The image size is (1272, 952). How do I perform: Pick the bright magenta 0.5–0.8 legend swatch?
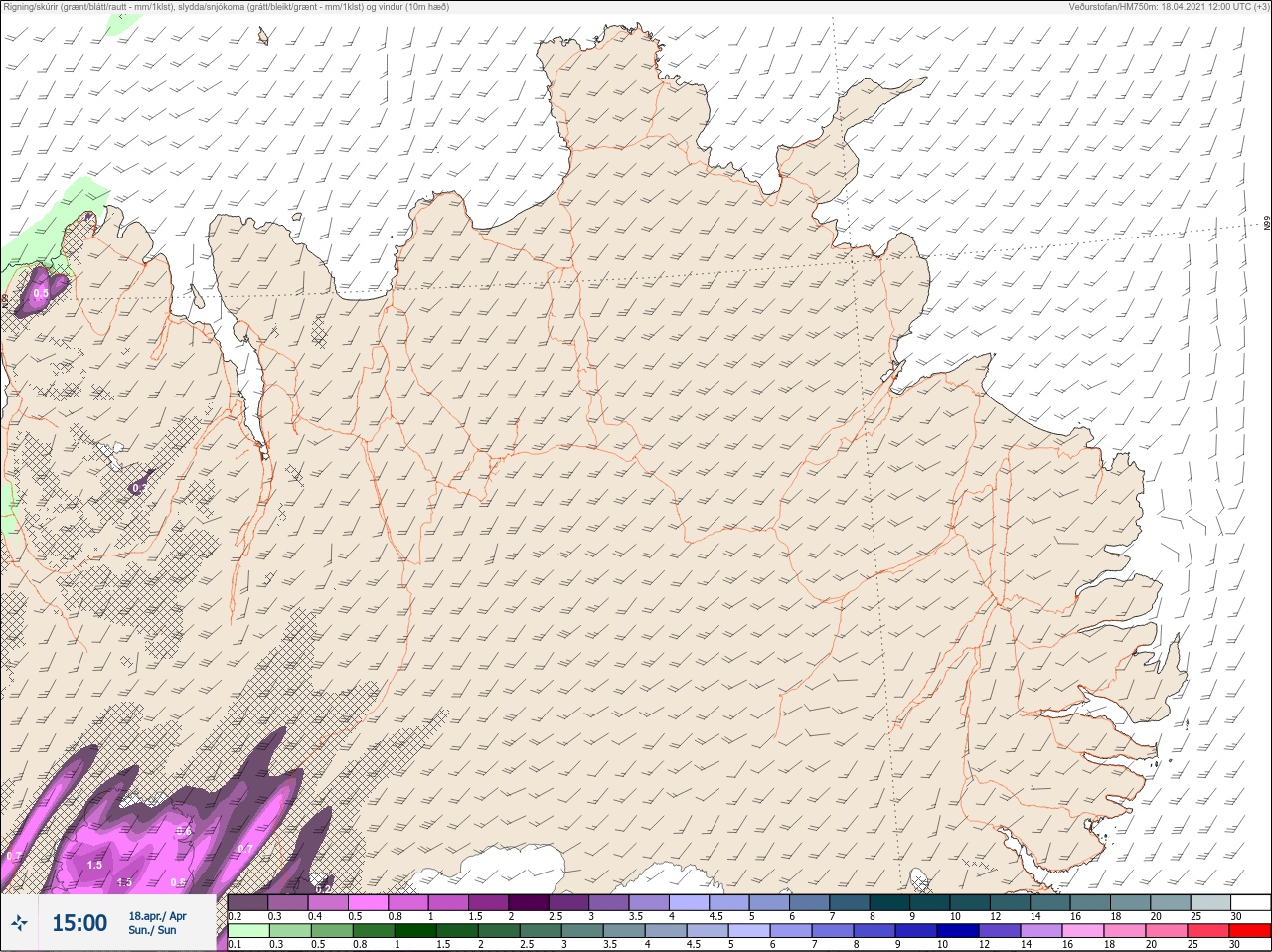[x=368, y=902]
